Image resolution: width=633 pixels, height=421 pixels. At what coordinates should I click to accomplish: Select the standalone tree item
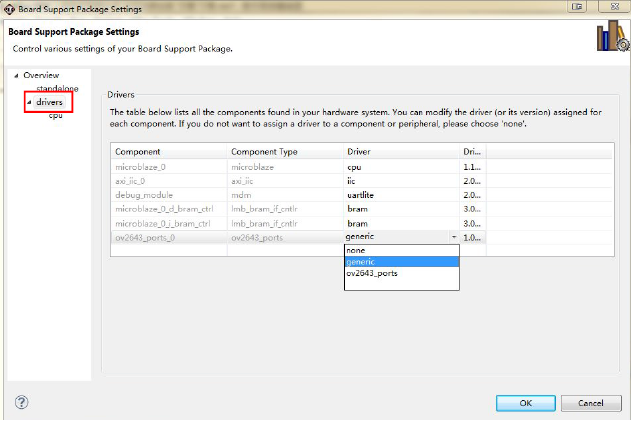(x=57, y=89)
